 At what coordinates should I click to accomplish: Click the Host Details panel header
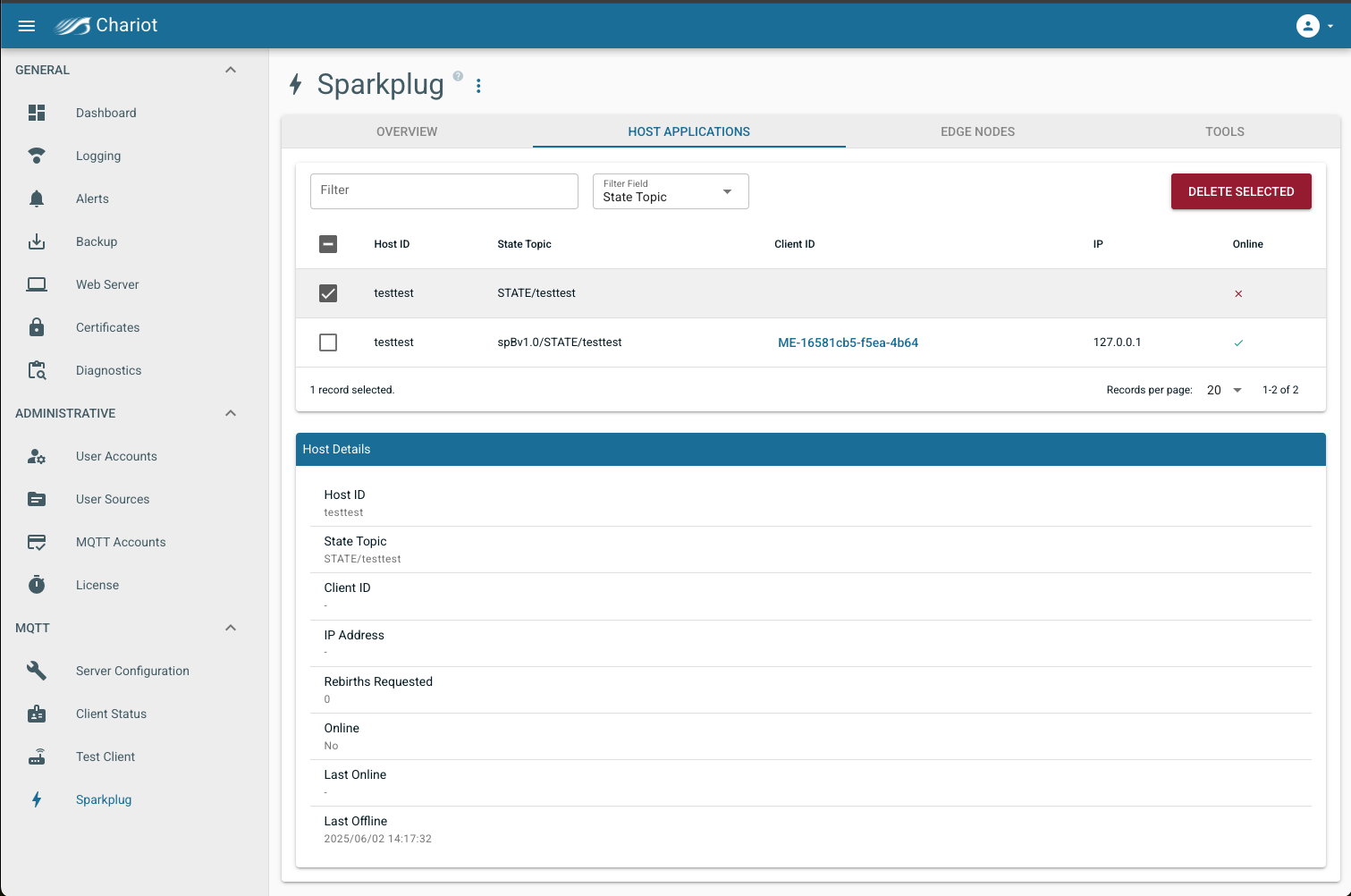coord(811,449)
